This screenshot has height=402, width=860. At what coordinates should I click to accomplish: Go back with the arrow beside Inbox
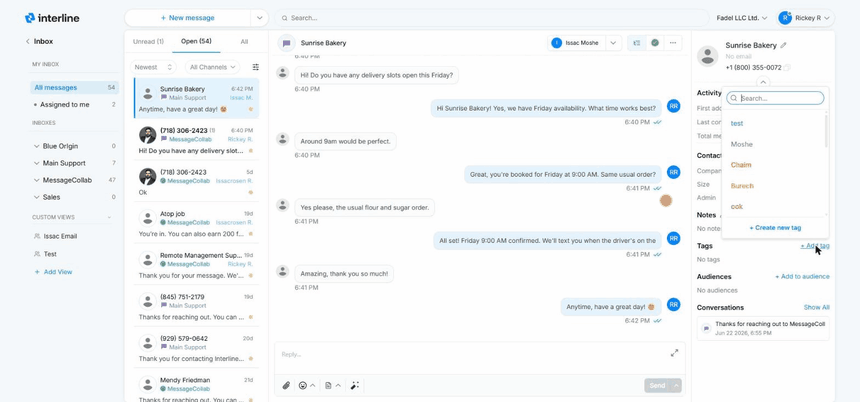pos(27,41)
